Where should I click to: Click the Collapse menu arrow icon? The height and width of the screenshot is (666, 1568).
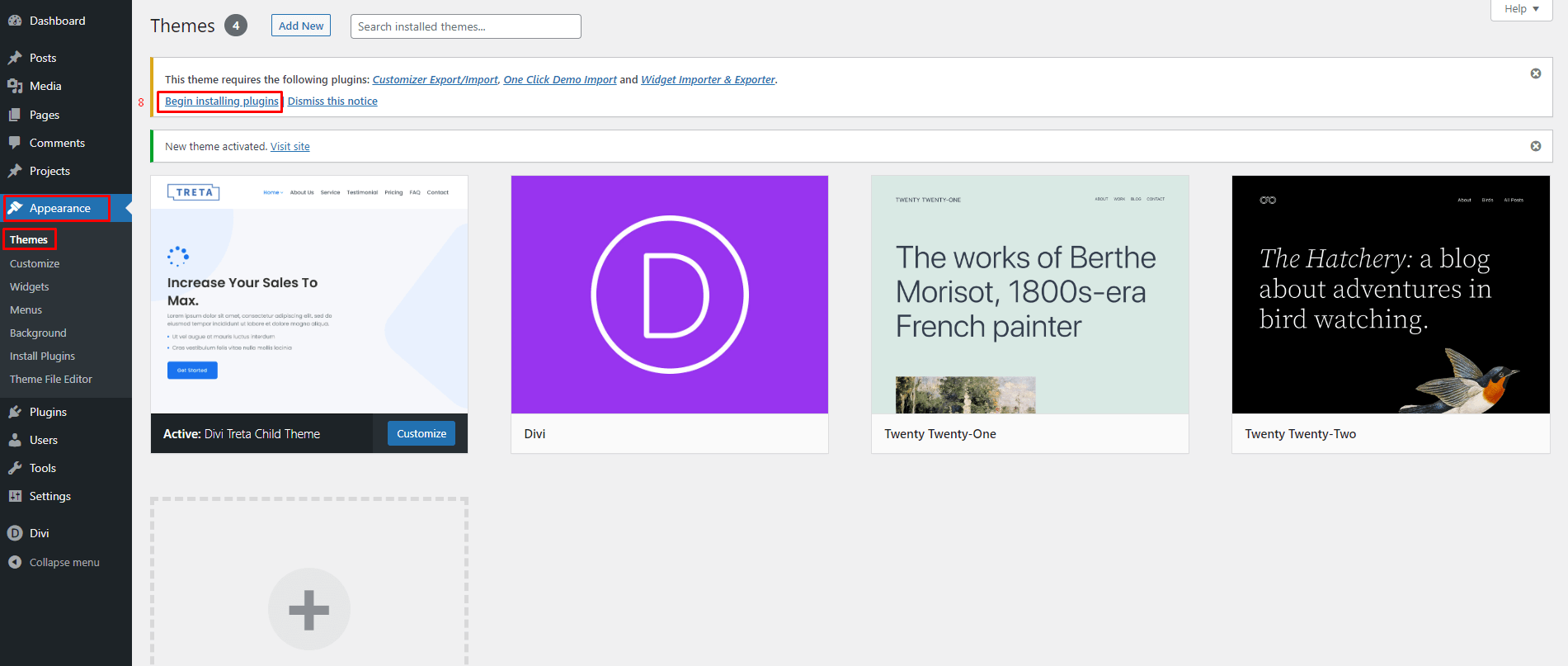[15, 562]
